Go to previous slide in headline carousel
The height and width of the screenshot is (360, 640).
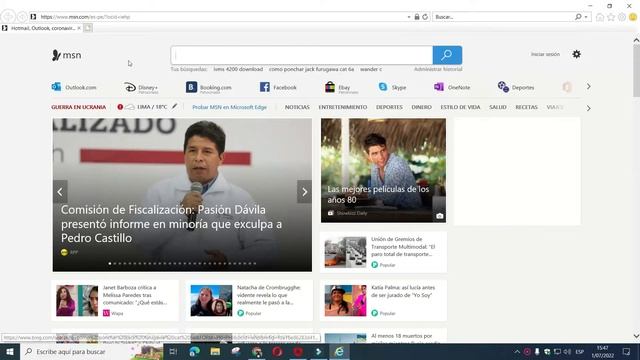pyautogui.click(x=60, y=192)
